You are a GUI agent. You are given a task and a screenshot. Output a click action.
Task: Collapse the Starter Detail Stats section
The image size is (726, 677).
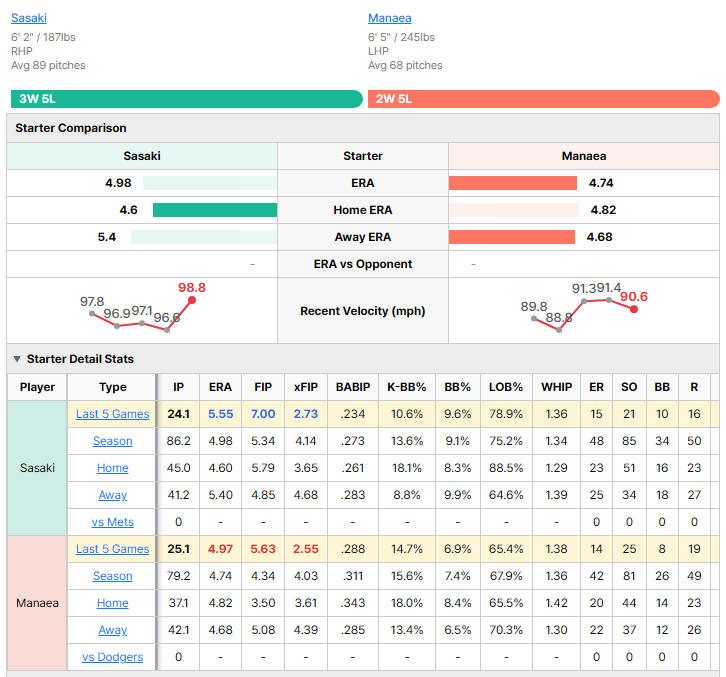tap(17, 359)
